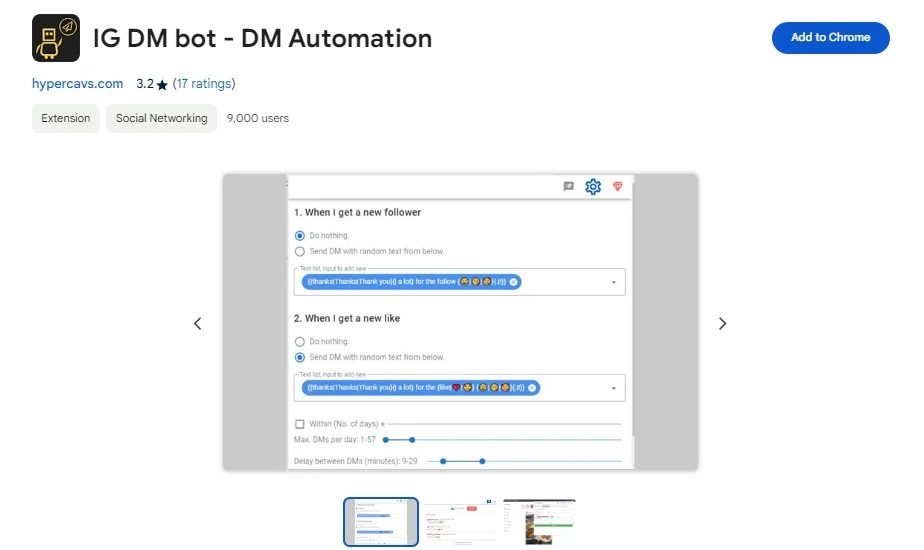
Task: Click the "1. When I get a new follower" heading
Action: [357, 212]
